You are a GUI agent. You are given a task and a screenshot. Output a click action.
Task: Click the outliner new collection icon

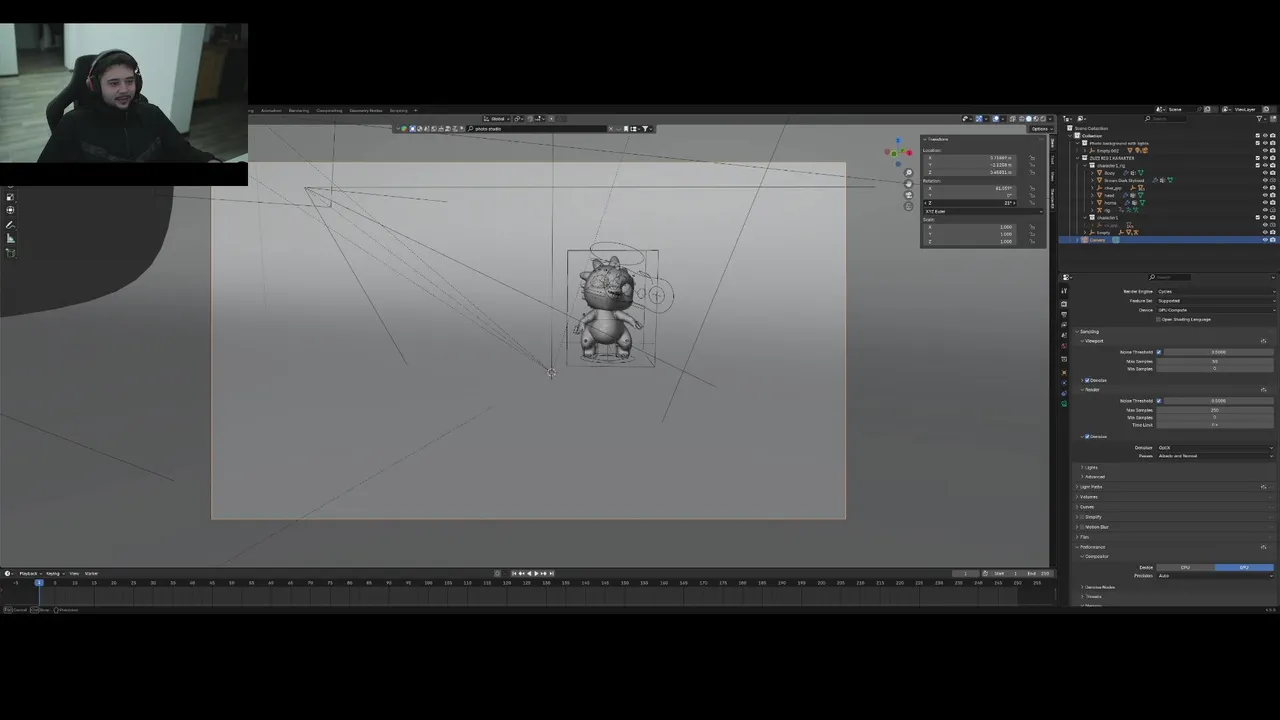(1273, 119)
